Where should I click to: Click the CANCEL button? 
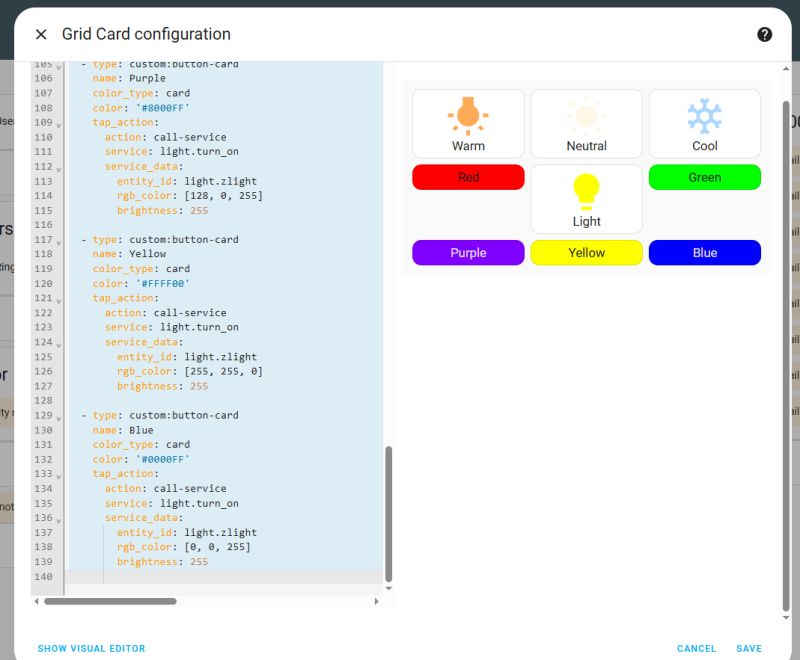[x=696, y=648]
